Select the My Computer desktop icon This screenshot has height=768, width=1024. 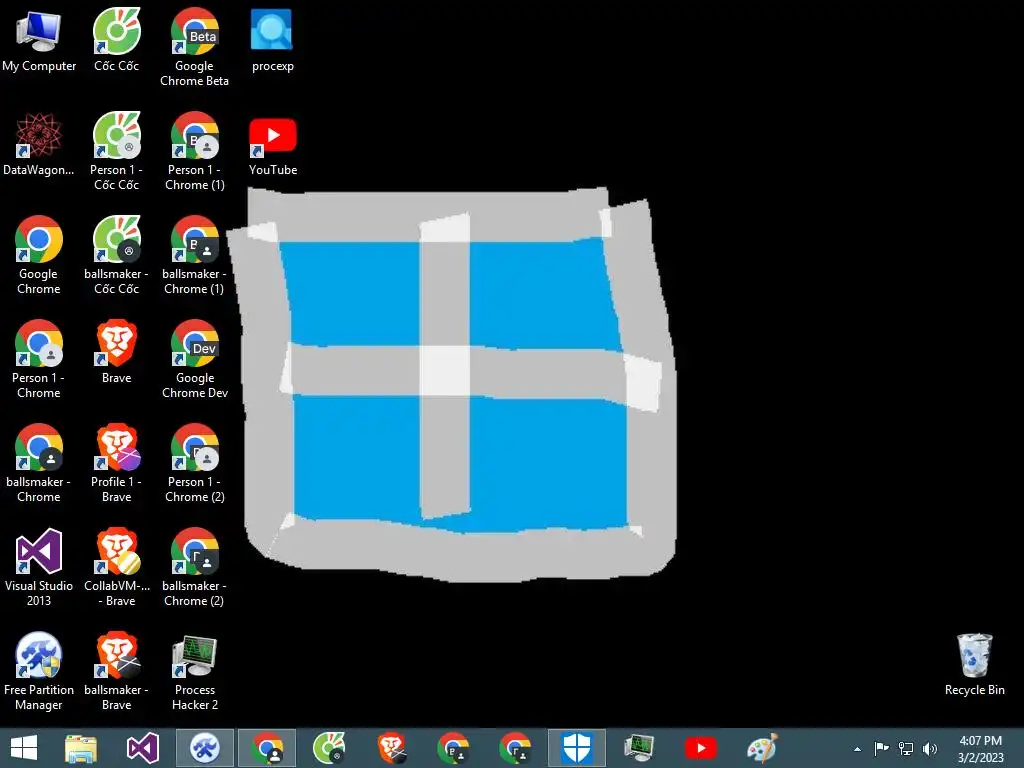39,40
